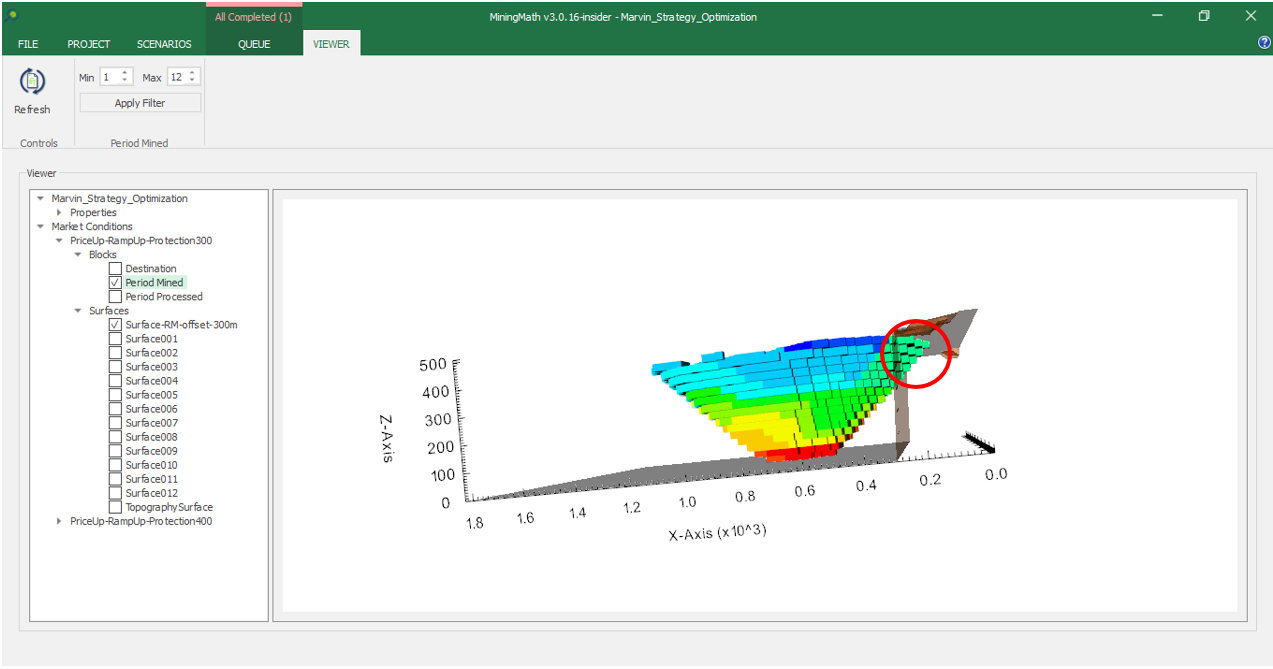Toggle the Surface-RM-offset-300m checkbox
The image size is (1273, 669).
click(x=116, y=325)
